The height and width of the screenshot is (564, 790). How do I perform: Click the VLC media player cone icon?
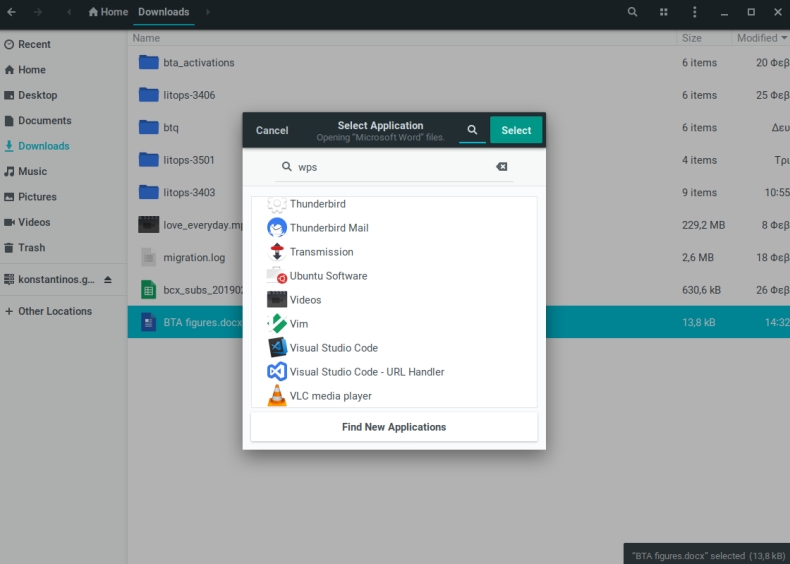click(277, 396)
